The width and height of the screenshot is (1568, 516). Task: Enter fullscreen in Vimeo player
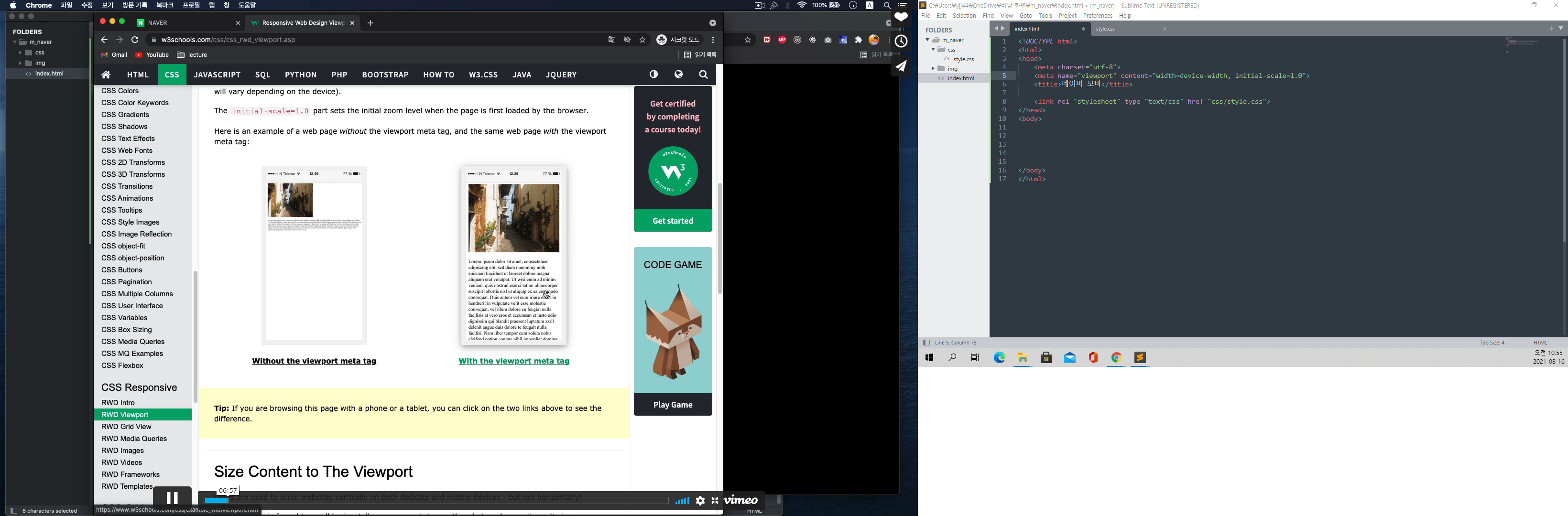click(715, 501)
